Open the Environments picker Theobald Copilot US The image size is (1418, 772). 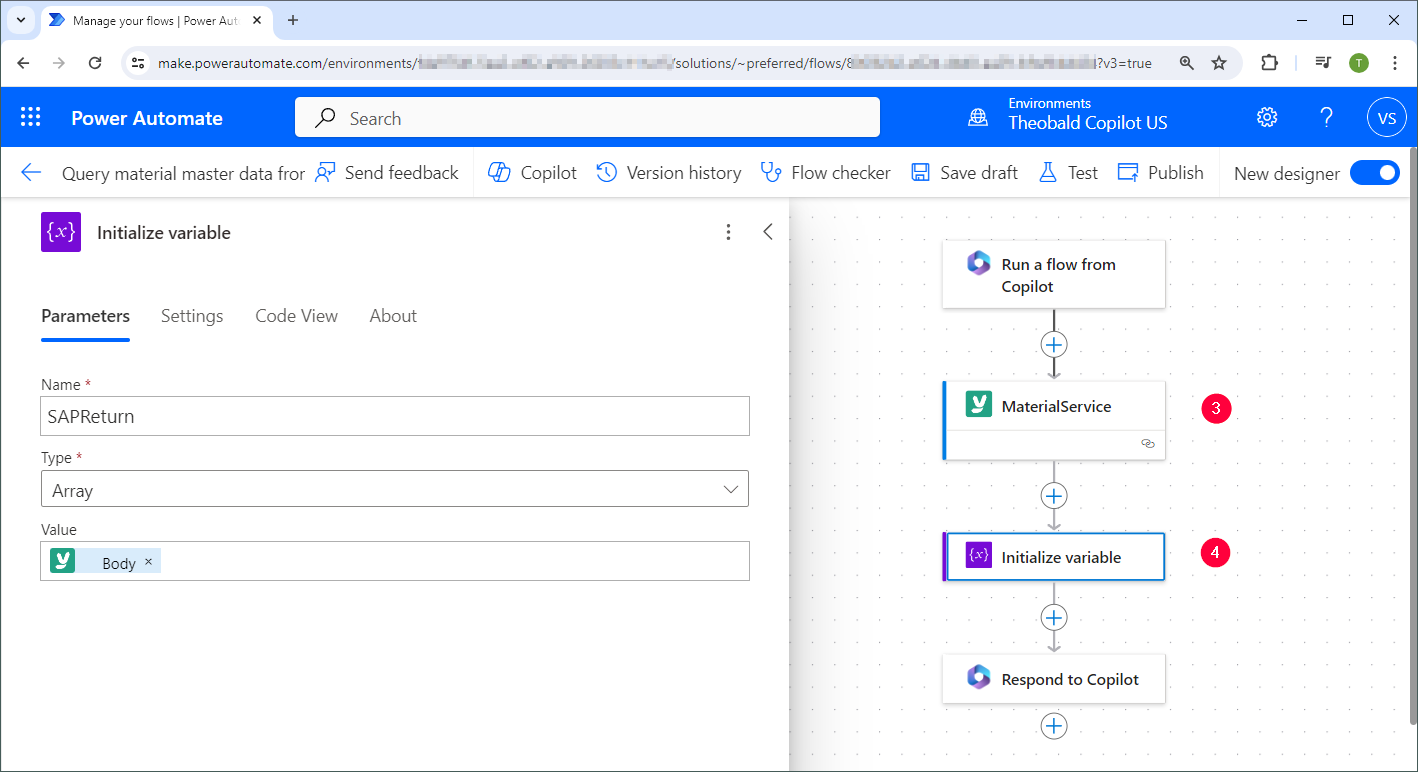tap(1068, 118)
